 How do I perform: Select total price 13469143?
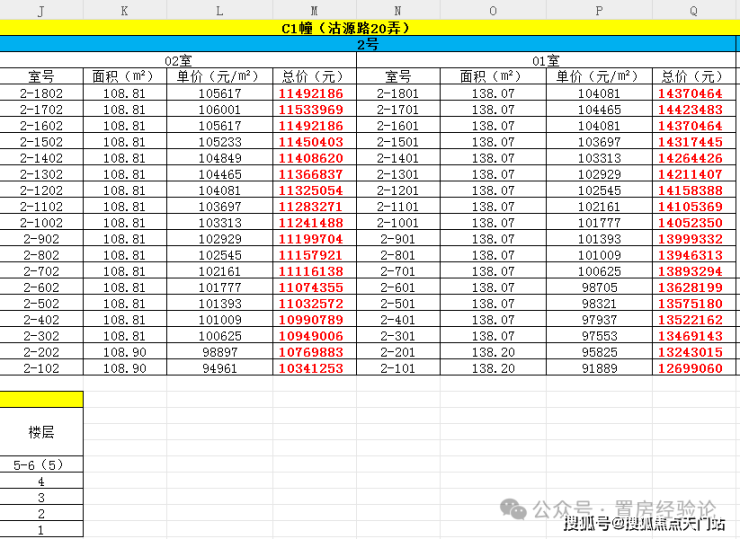click(694, 336)
